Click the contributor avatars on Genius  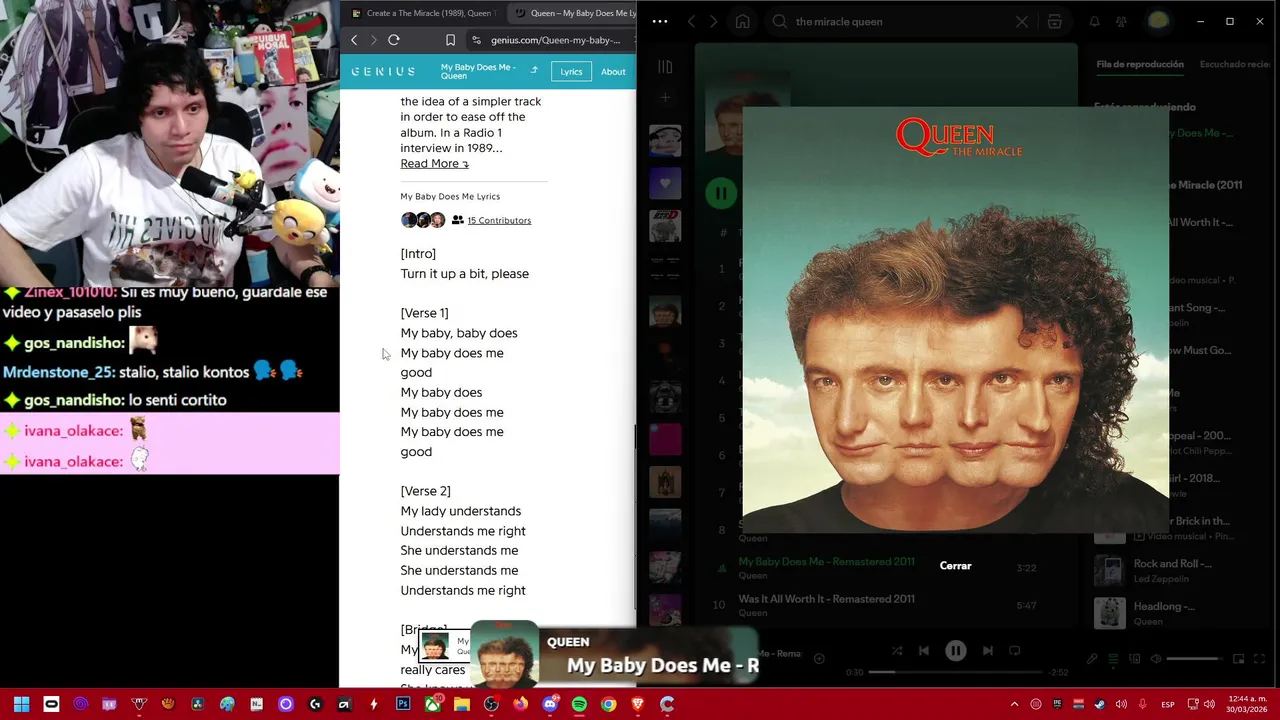(423, 220)
